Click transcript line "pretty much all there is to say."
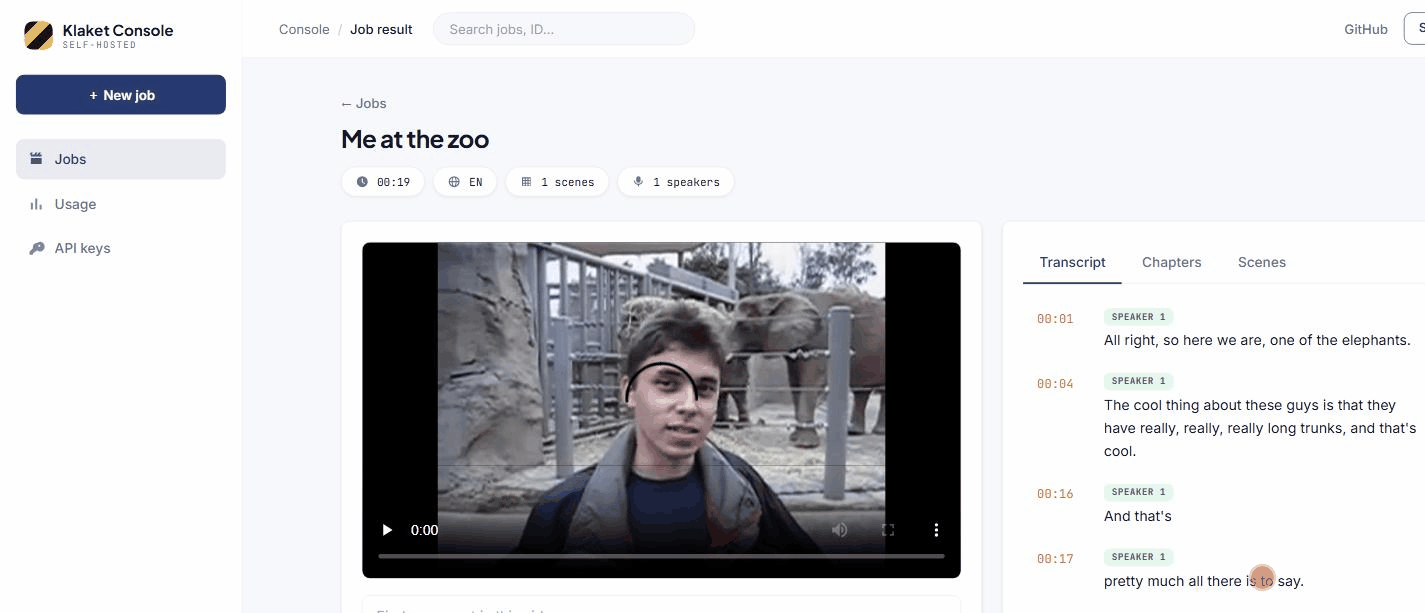Image resolution: width=1425 pixels, height=613 pixels. (1204, 581)
